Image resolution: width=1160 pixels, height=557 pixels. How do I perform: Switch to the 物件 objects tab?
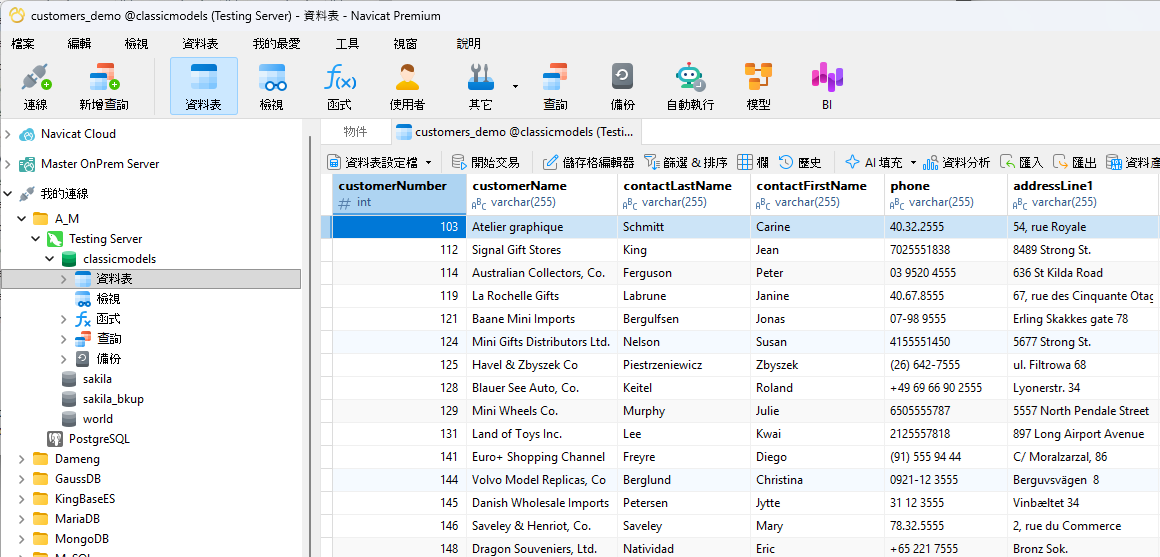(x=355, y=132)
